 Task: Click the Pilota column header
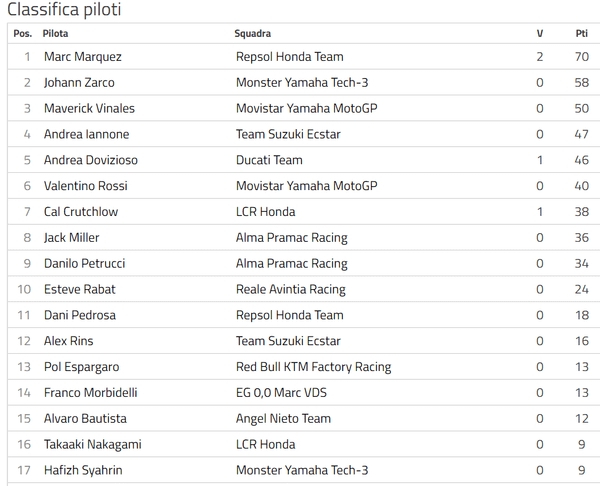tap(55, 34)
